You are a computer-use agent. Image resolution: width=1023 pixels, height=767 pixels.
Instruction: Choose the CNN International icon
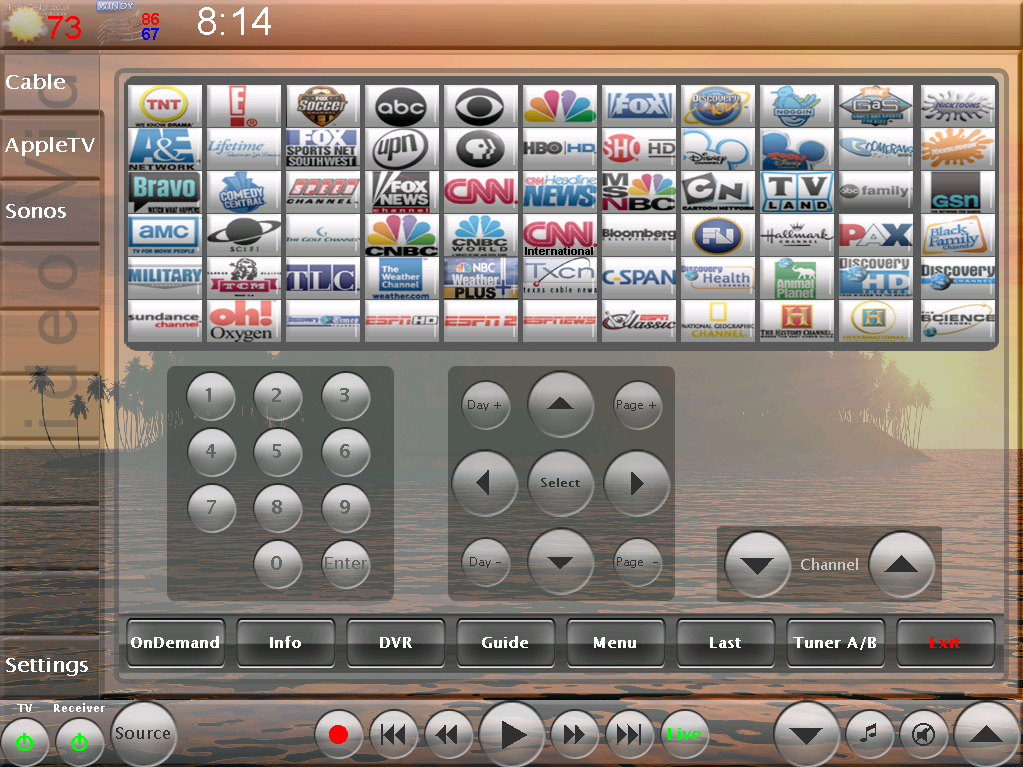[x=559, y=235]
